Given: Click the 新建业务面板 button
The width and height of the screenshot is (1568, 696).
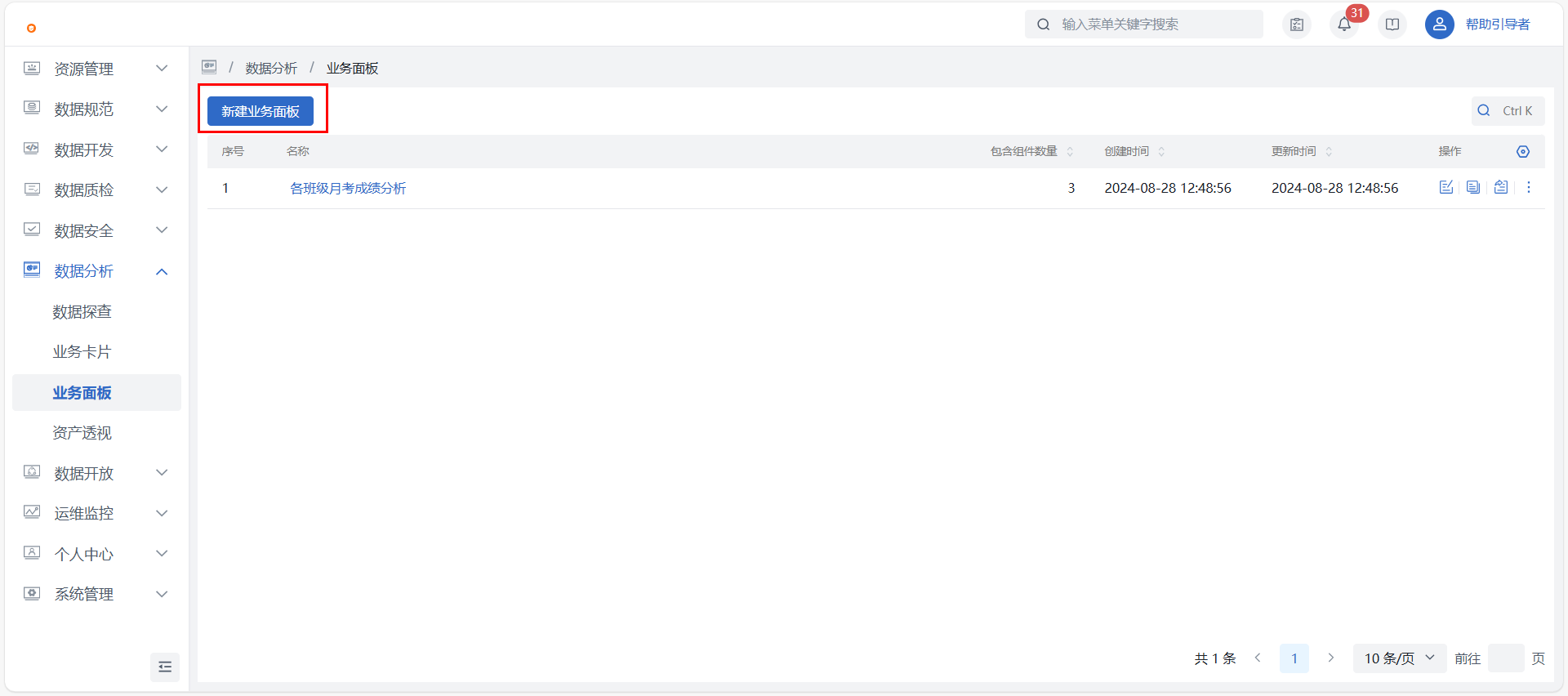Looking at the screenshot, I should (x=261, y=111).
